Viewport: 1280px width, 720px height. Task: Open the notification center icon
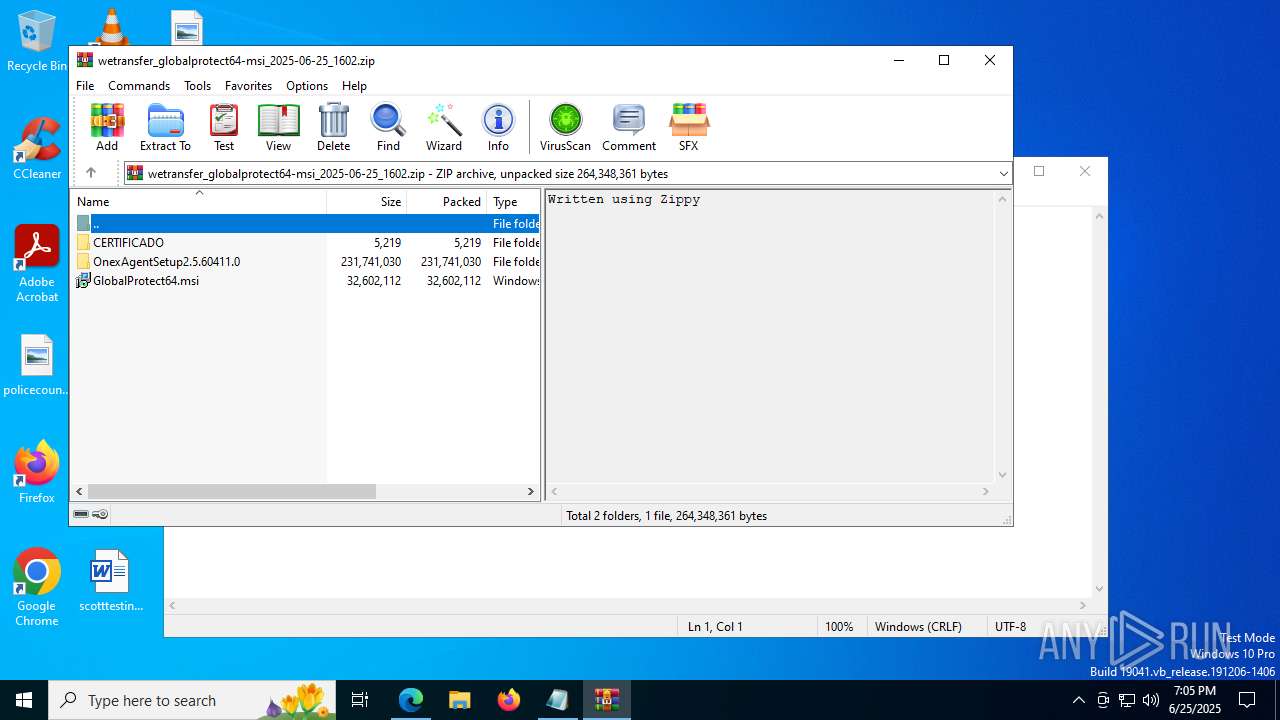1247,700
